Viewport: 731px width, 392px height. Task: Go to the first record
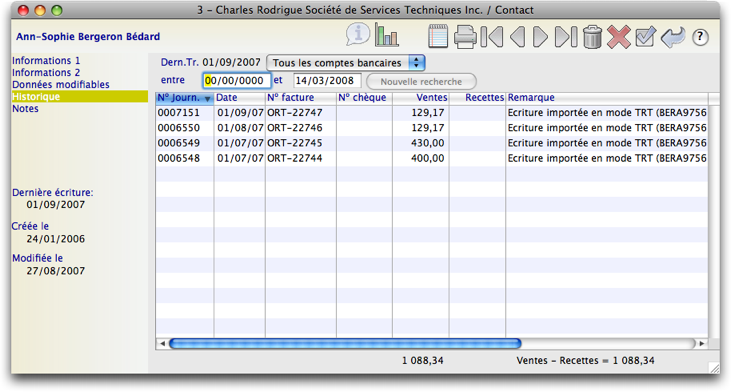[492, 37]
